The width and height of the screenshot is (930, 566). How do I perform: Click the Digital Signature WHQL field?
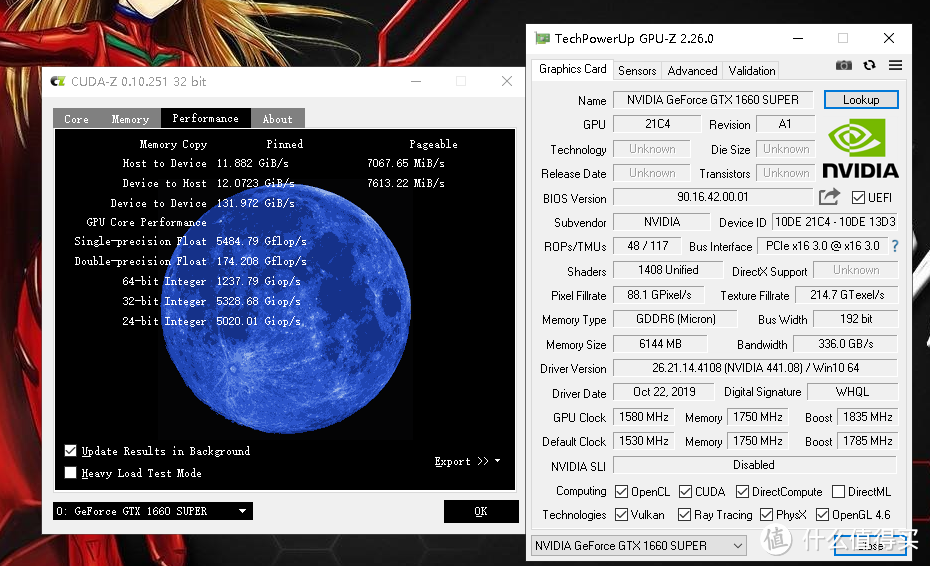(x=852, y=392)
